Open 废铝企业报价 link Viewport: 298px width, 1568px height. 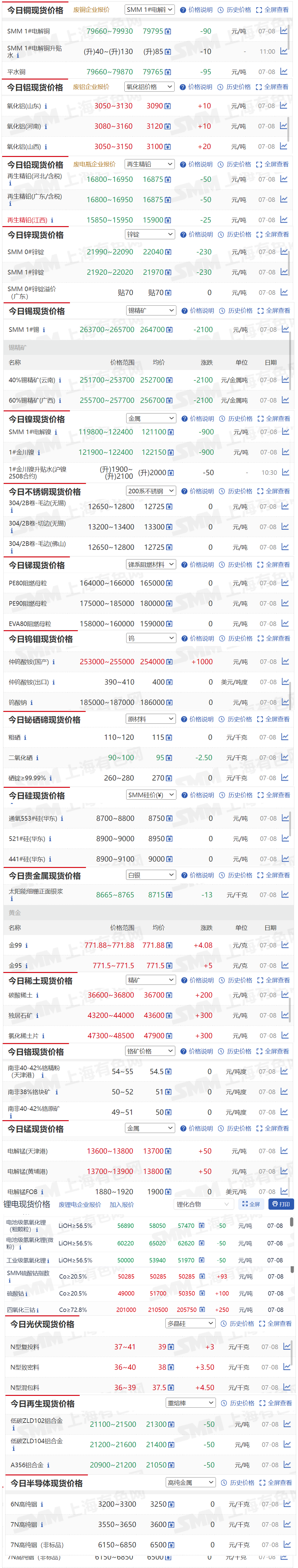coord(92,87)
